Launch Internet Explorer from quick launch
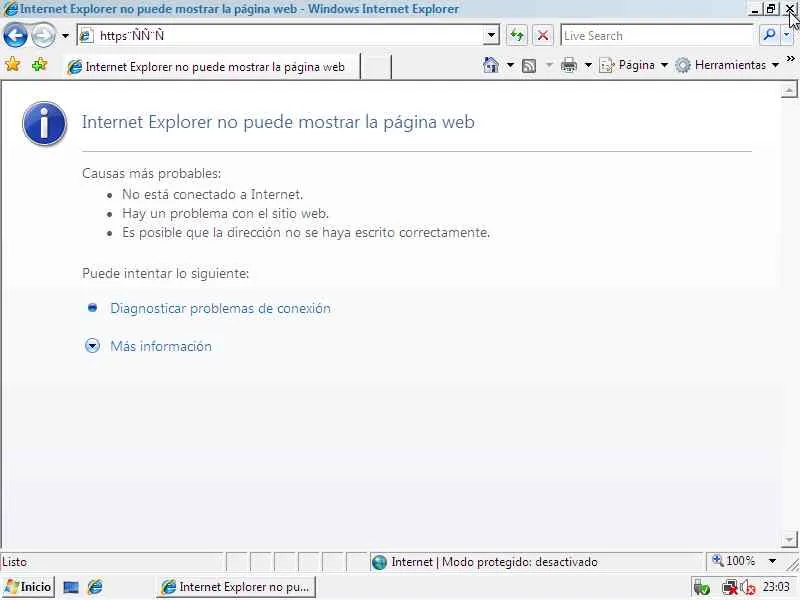800x600 pixels. 95,587
